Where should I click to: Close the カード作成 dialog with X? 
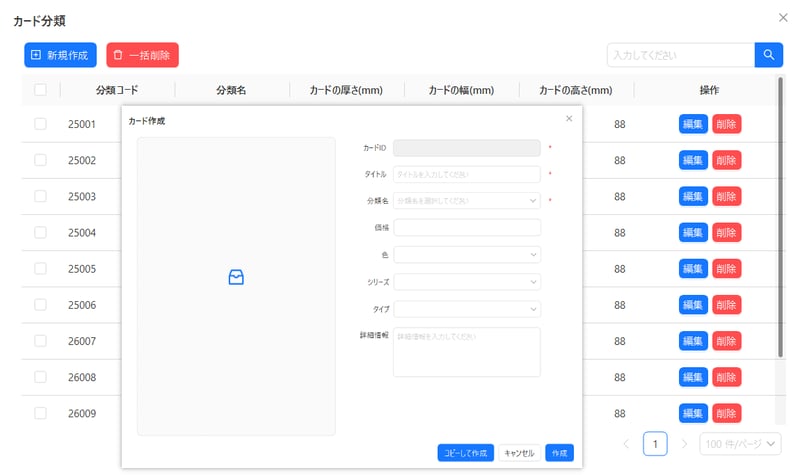pos(569,119)
